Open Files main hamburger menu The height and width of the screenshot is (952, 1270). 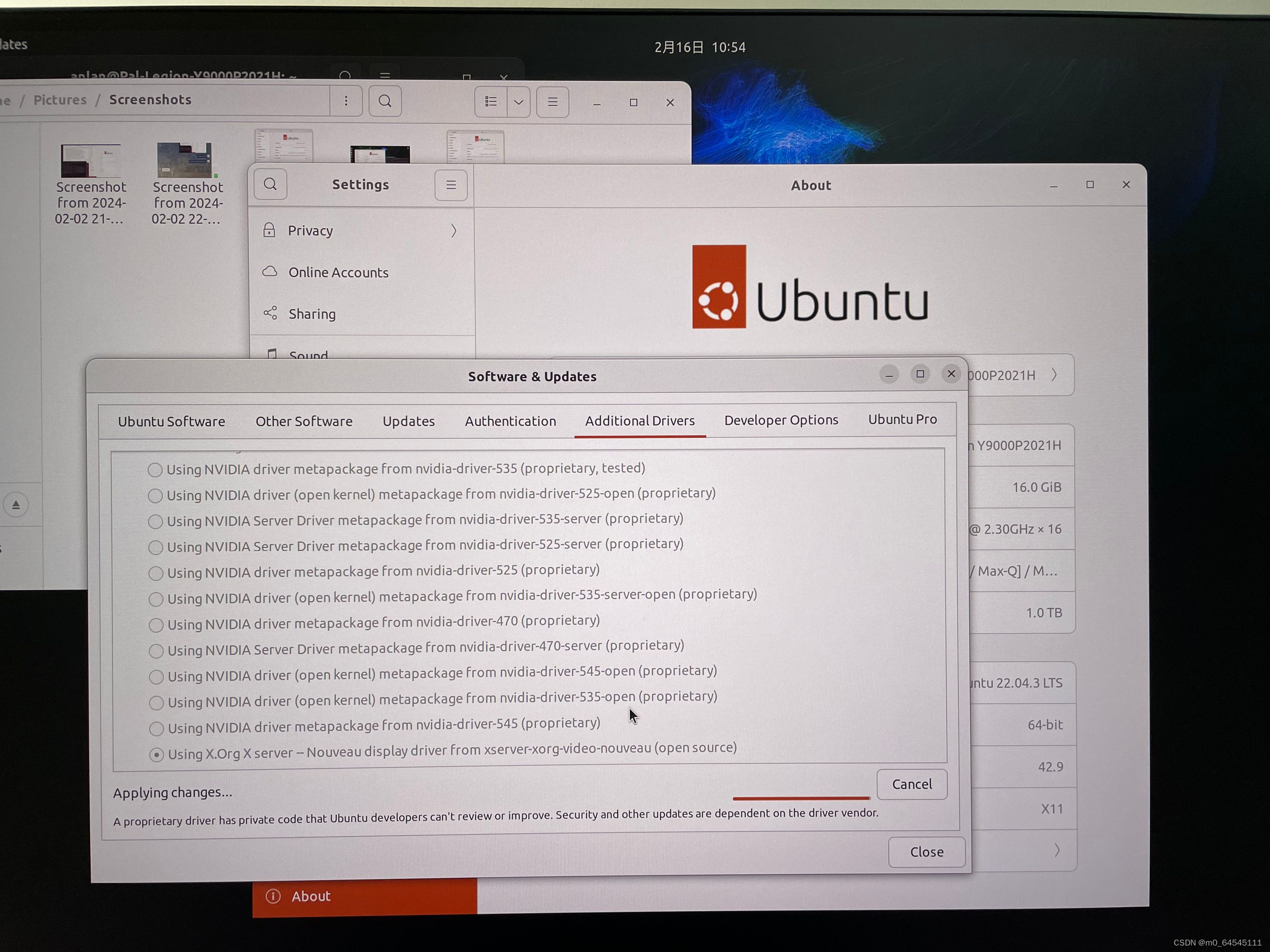pos(552,102)
